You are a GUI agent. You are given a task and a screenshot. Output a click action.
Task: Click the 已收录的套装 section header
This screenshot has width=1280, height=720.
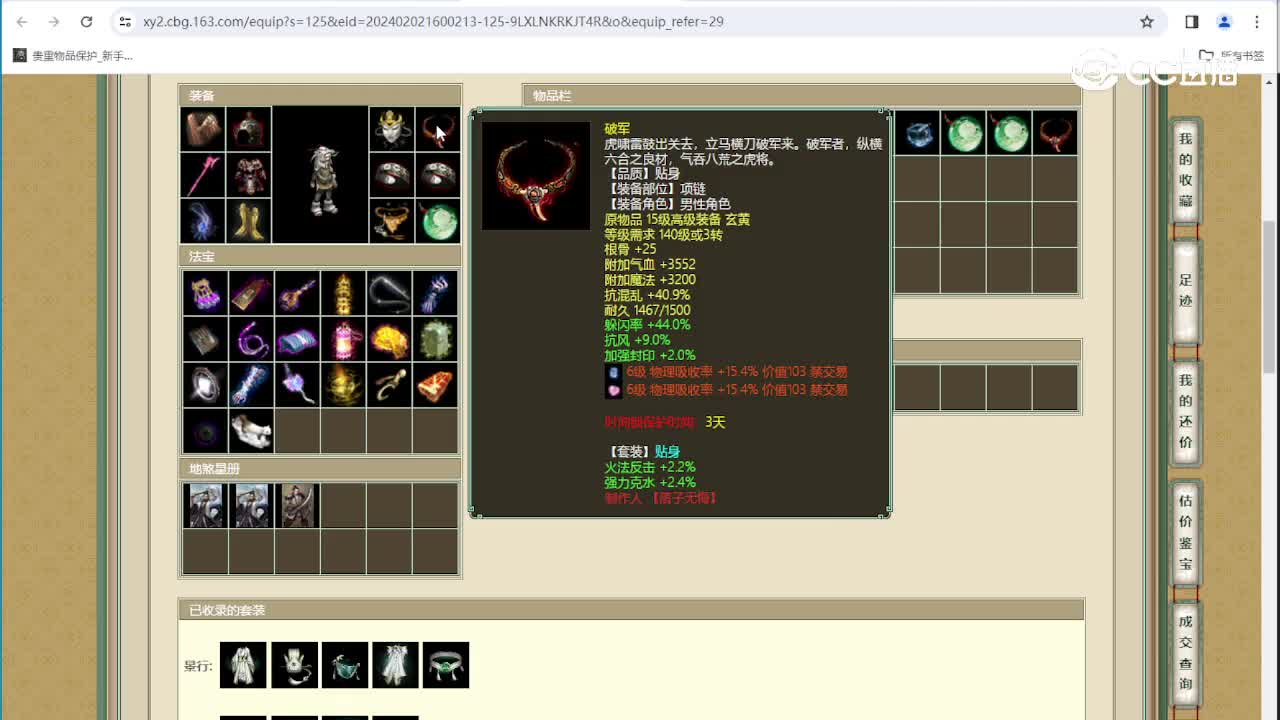click(x=631, y=610)
